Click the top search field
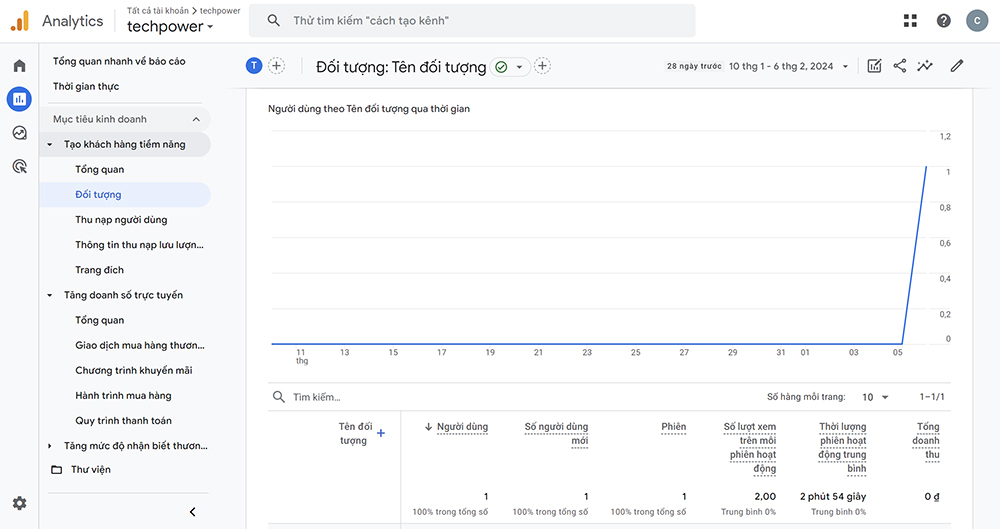The width and height of the screenshot is (1000, 529). tap(480, 21)
